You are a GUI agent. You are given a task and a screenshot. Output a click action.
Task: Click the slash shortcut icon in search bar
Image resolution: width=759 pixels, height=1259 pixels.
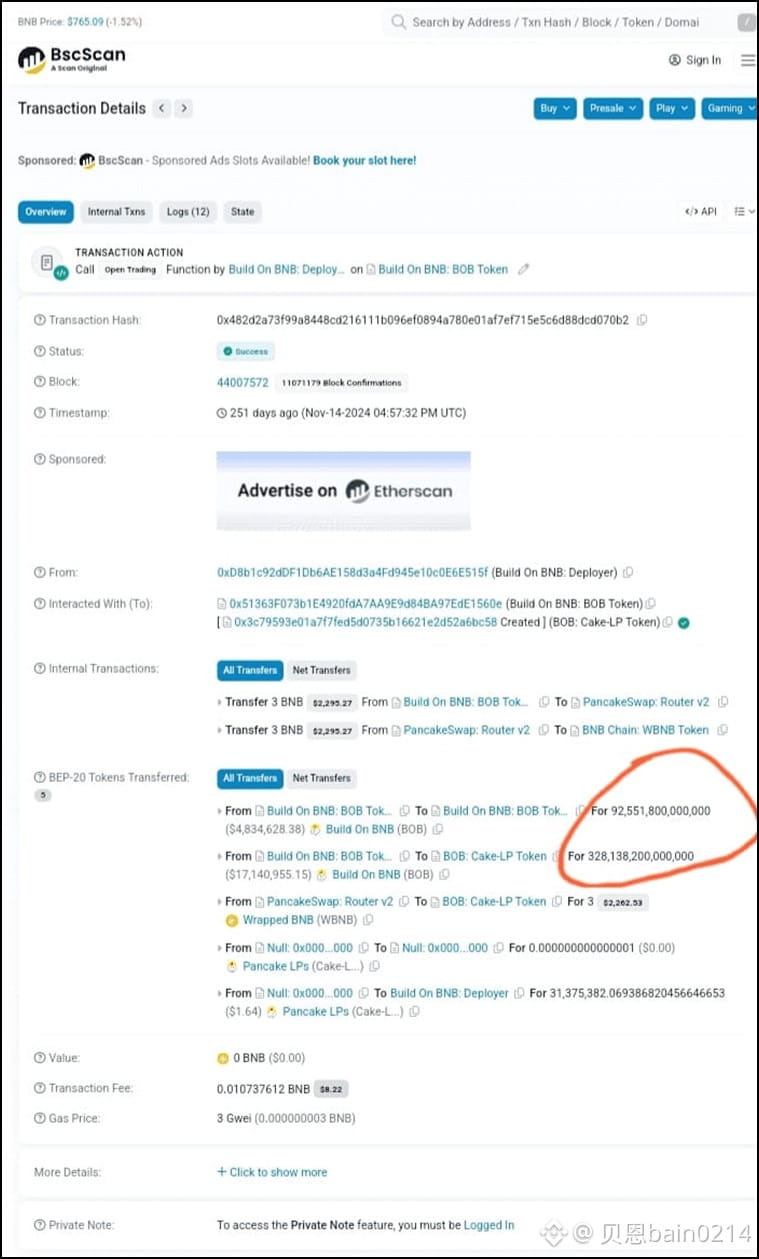[x=745, y=21]
